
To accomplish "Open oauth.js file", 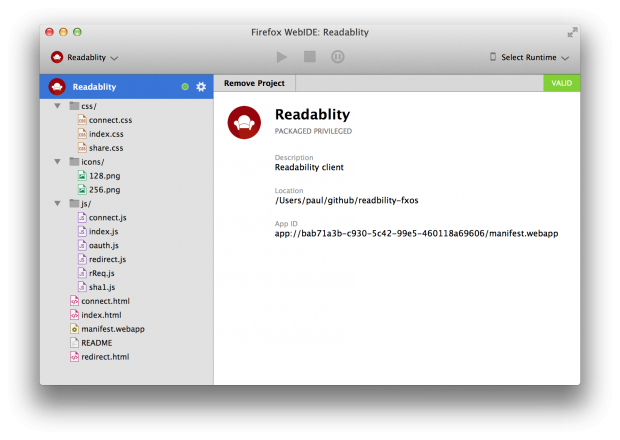I will pos(104,245).
